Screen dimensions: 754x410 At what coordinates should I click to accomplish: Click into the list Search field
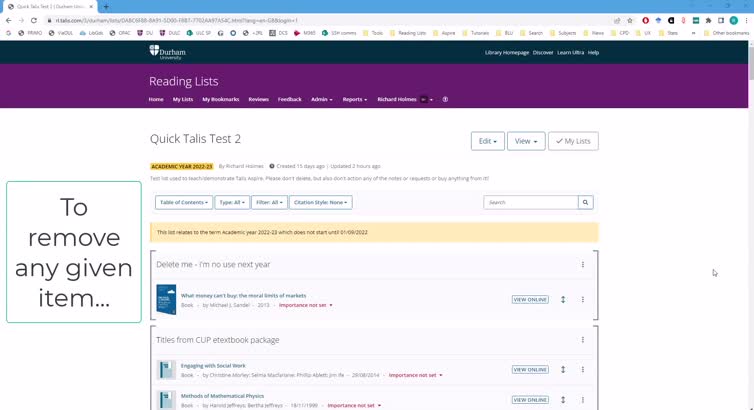[530, 202]
